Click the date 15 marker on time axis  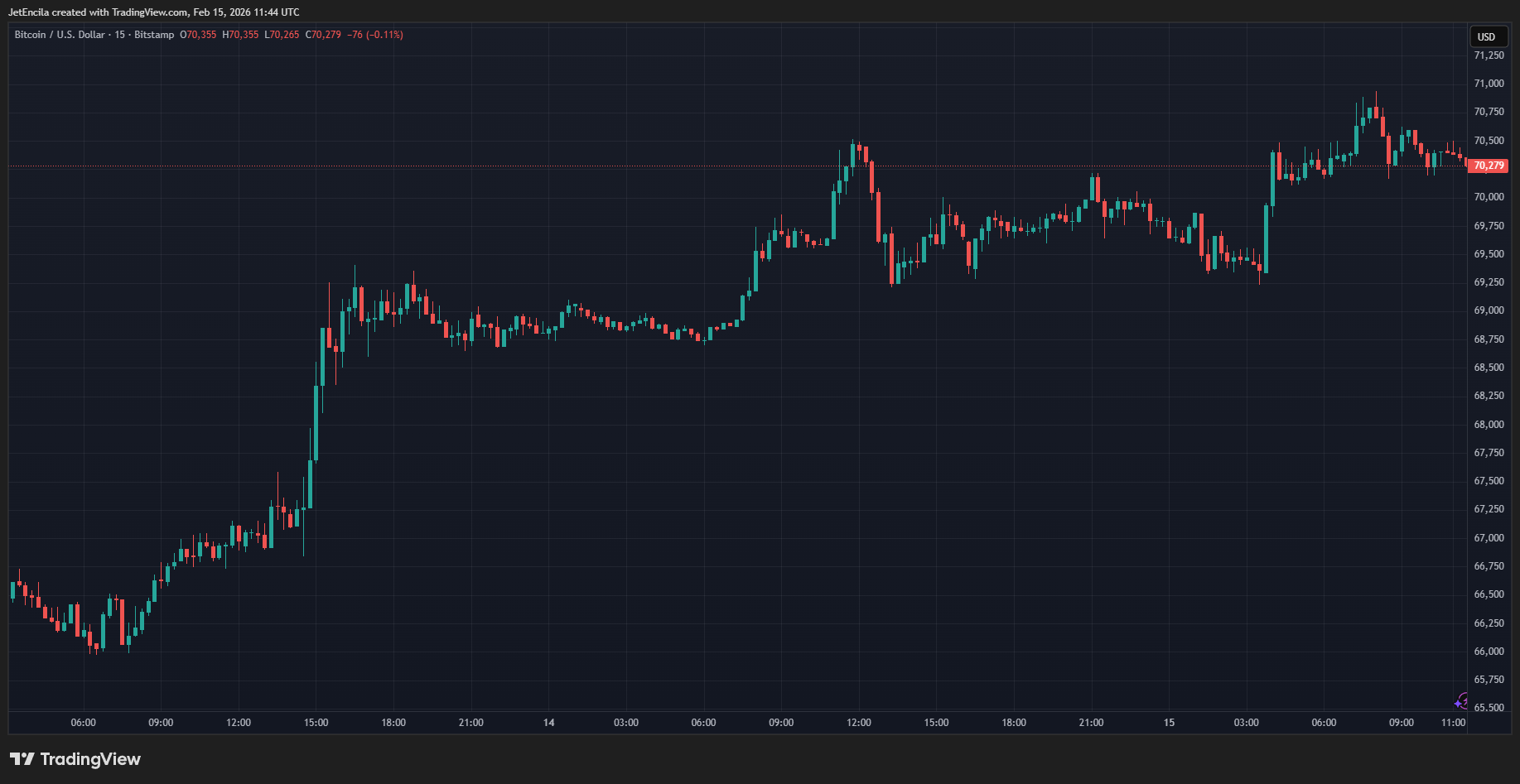point(1169,723)
